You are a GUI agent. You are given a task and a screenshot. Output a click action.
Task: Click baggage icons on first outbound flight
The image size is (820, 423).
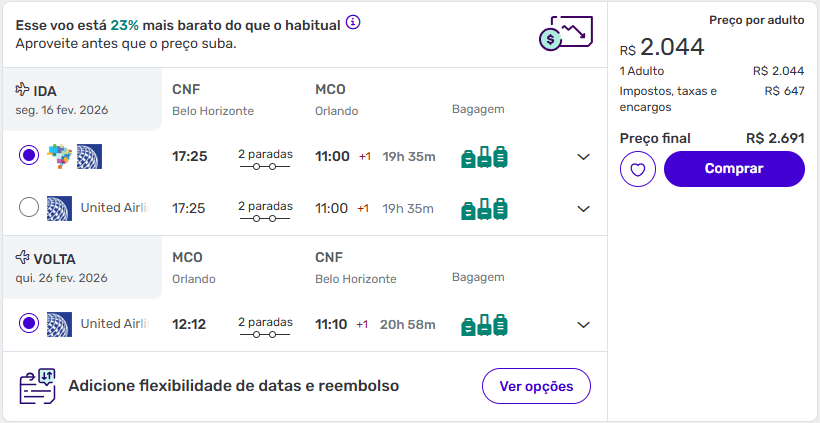coord(484,157)
